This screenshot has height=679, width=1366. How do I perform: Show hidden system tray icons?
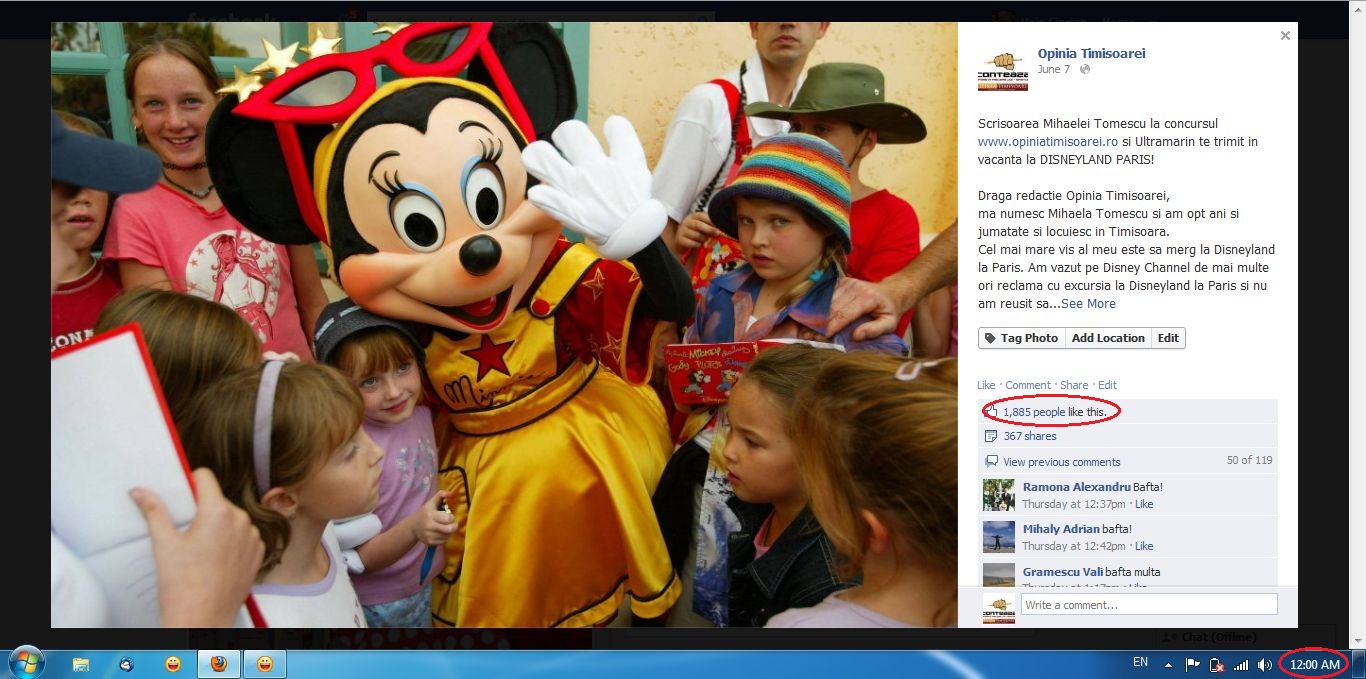(x=1167, y=664)
